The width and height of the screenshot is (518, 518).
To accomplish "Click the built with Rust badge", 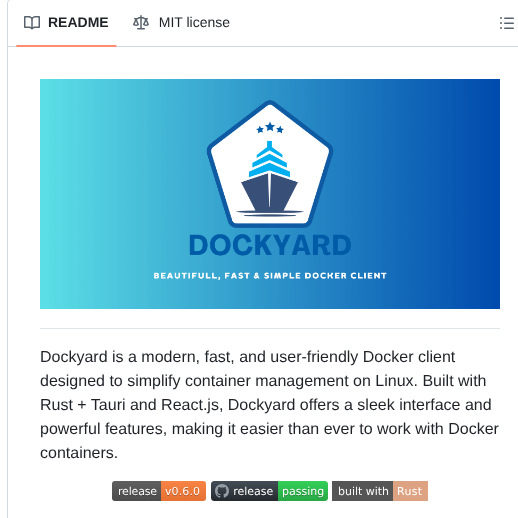I will pos(380,491).
